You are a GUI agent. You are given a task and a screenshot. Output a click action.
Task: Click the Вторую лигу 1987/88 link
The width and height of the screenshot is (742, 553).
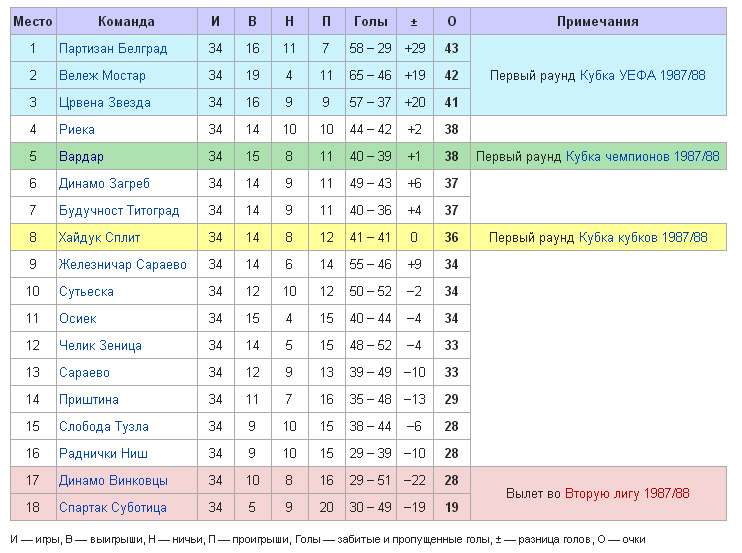pos(627,494)
